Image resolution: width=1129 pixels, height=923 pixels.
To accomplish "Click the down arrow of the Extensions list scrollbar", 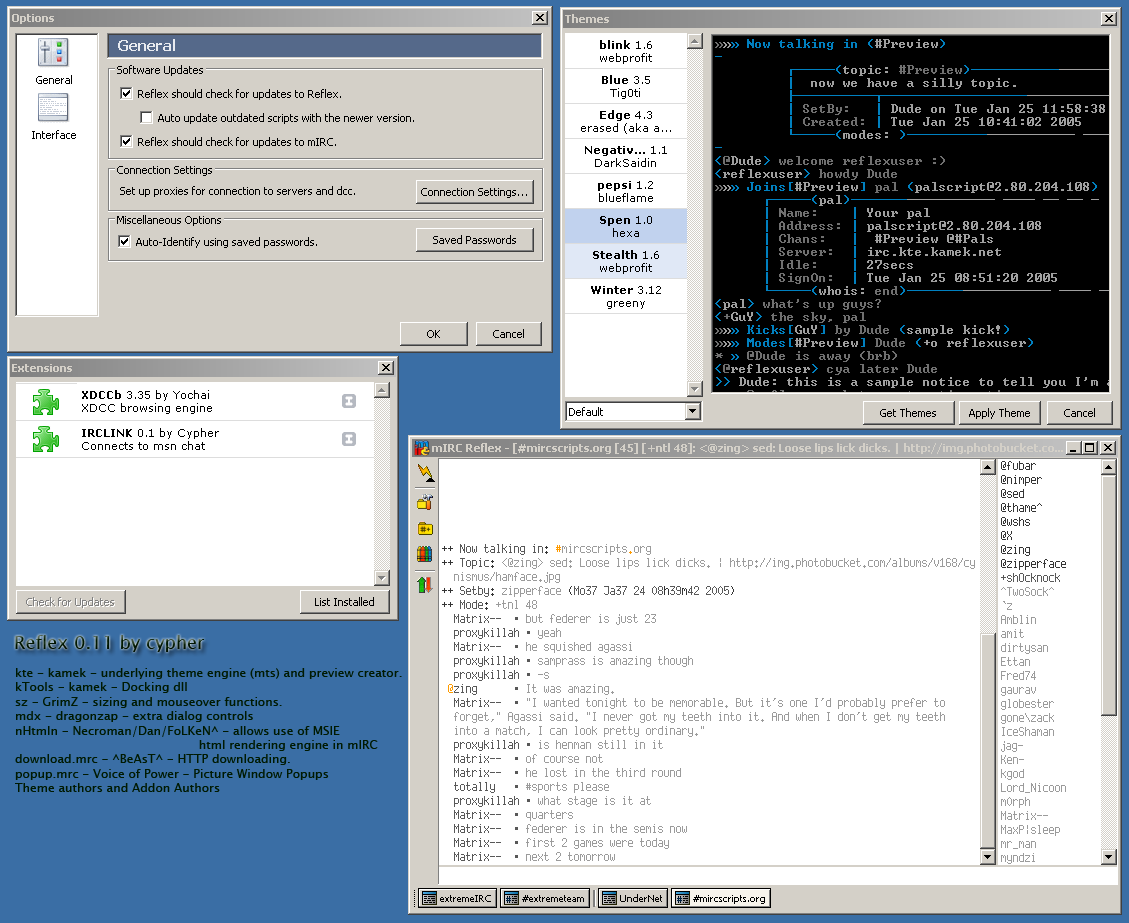I will click(382, 577).
